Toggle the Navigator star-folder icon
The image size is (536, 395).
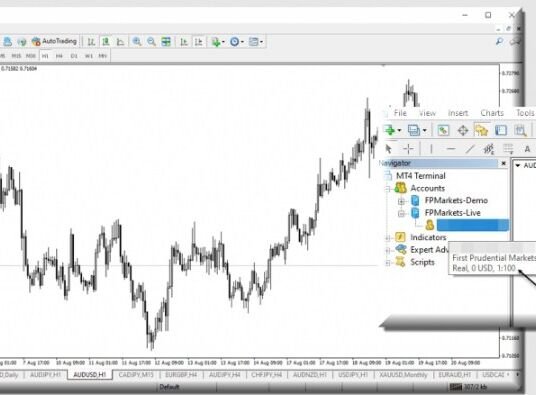[481, 130]
